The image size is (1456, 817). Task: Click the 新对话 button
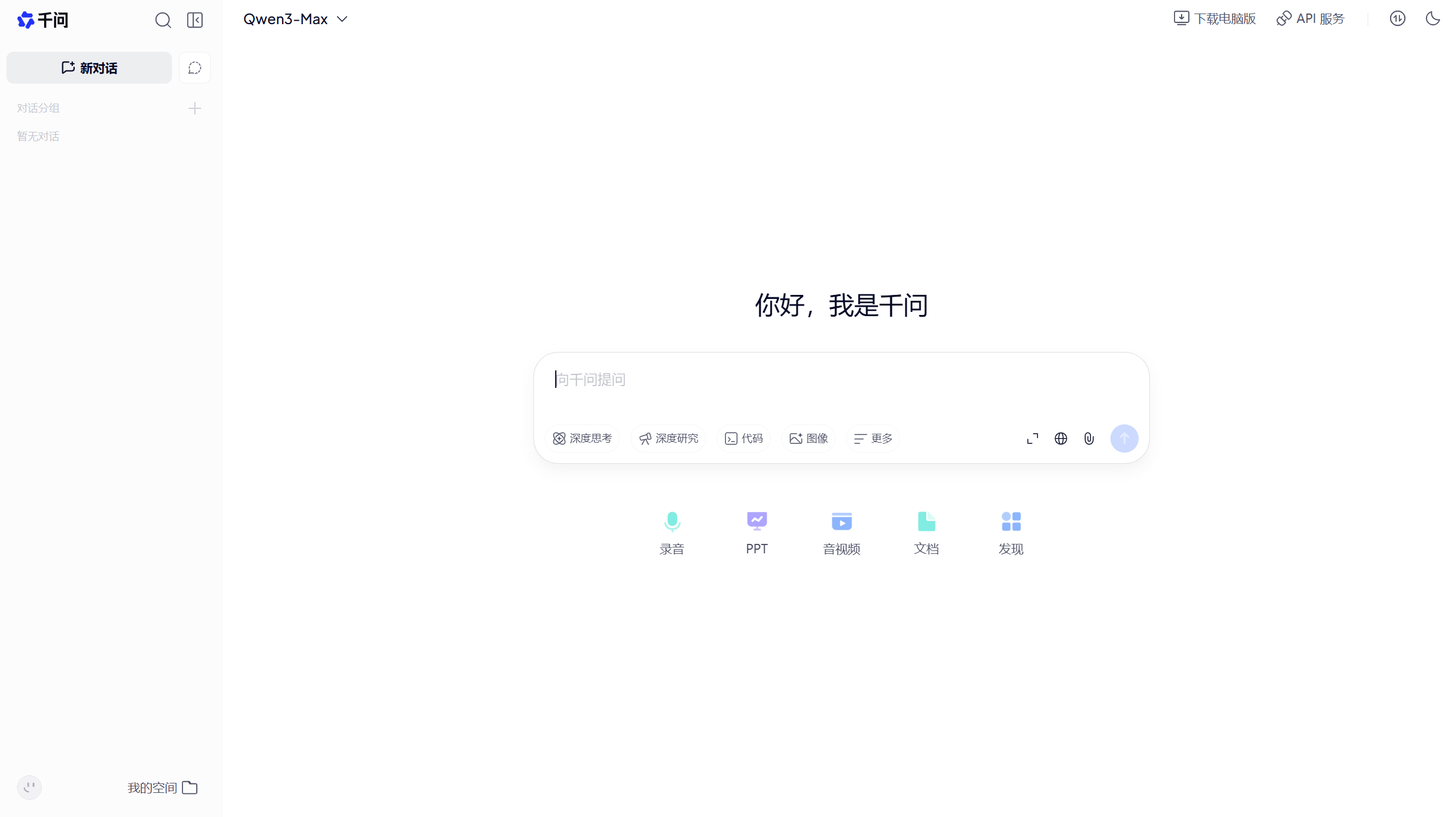89,68
